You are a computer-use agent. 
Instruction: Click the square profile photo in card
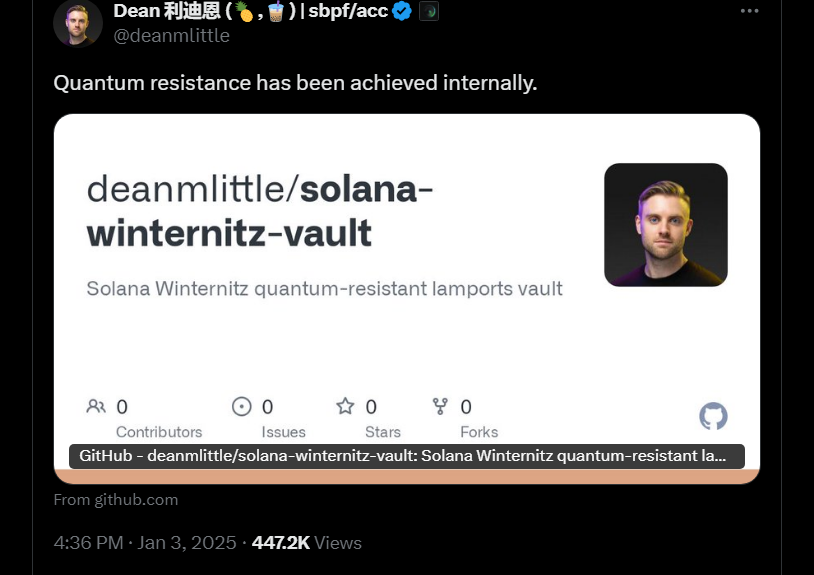(x=666, y=225)
